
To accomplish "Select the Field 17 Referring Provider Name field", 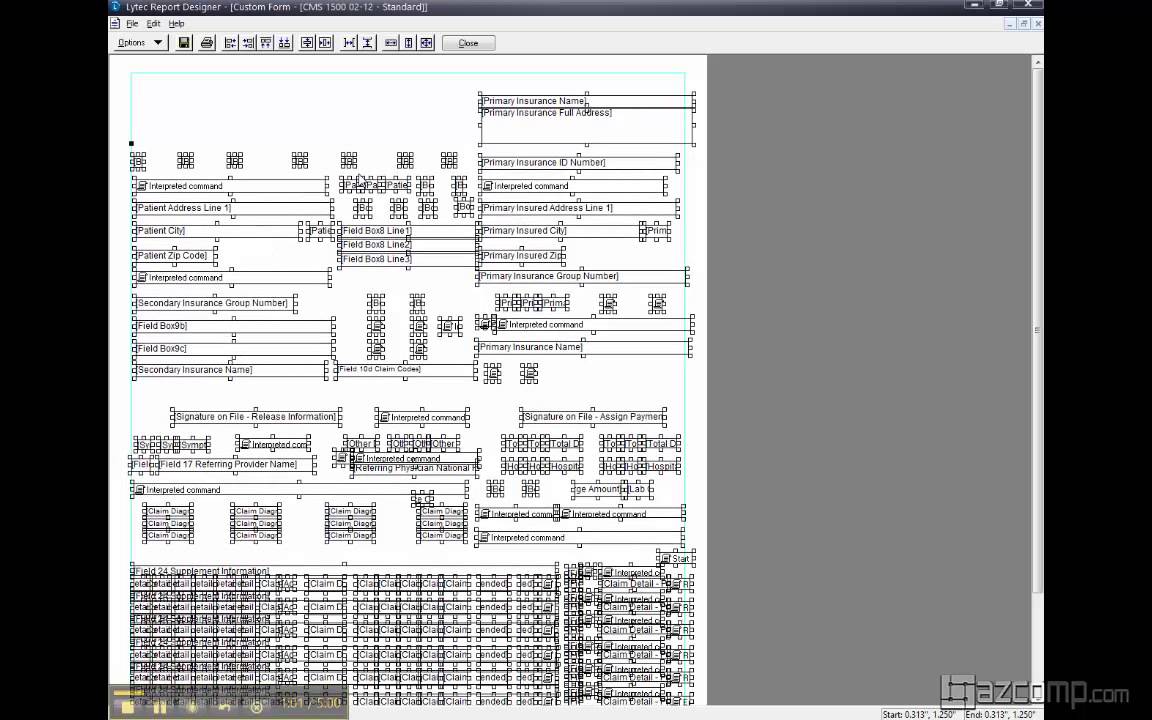I will click(x=237, y=464).
